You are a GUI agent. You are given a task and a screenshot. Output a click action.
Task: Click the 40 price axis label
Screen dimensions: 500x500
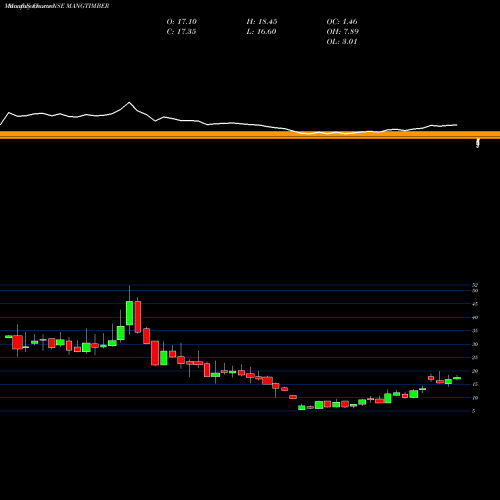[475, 317]
